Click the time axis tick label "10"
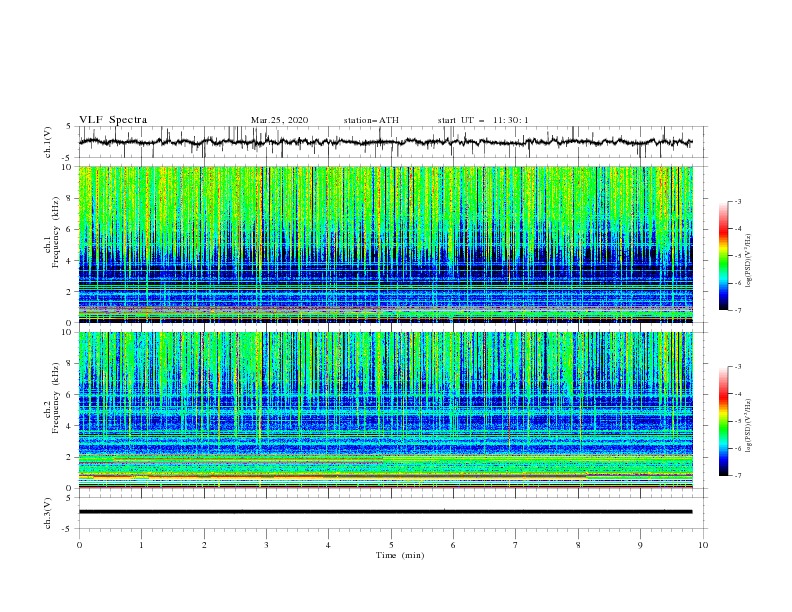The image size is (792, 612). pyautogui.click(x=703, y=545)
